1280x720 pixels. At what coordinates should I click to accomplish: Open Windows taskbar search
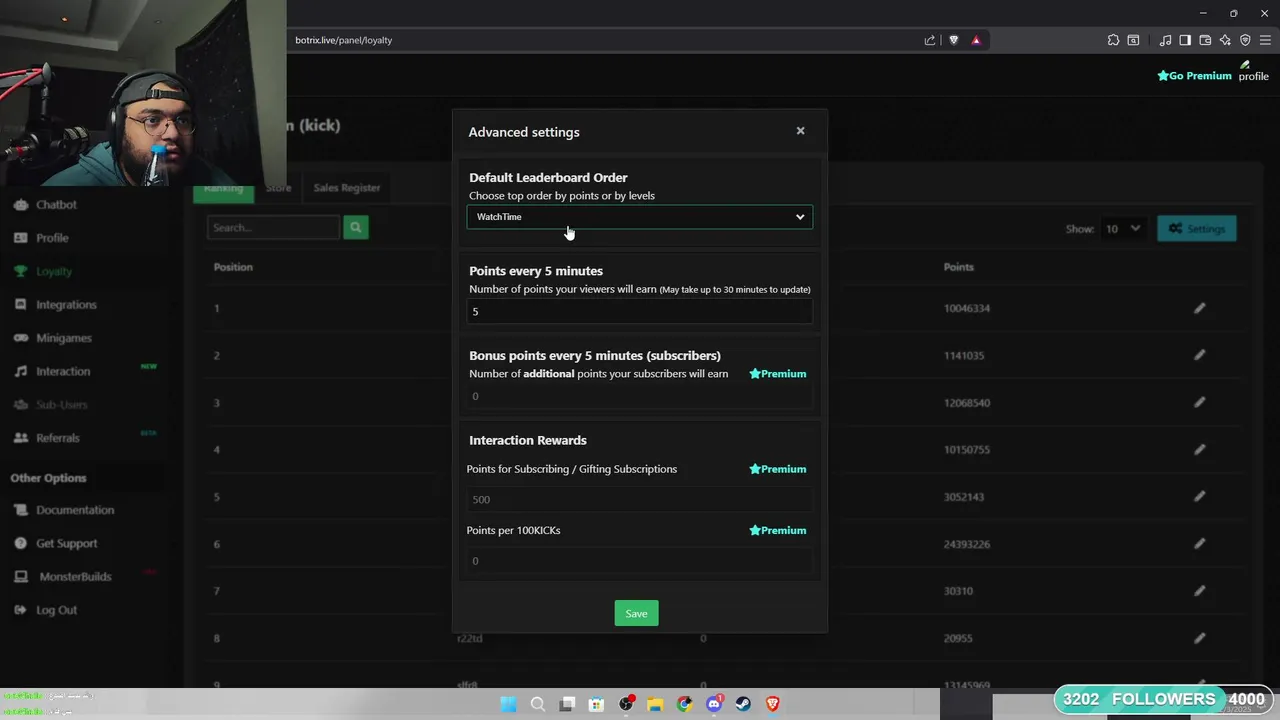pyautogui.click(x=537, y=704)
